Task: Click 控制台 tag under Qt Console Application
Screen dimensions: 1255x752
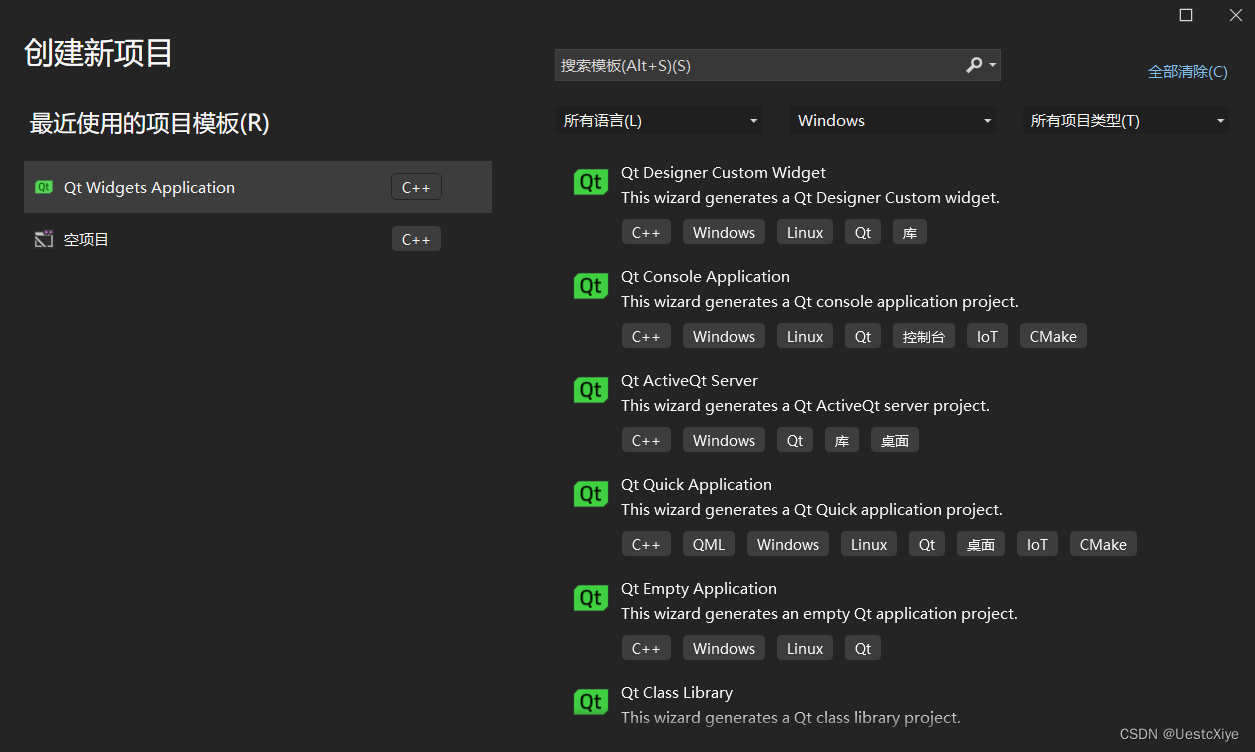Action: 924,337
